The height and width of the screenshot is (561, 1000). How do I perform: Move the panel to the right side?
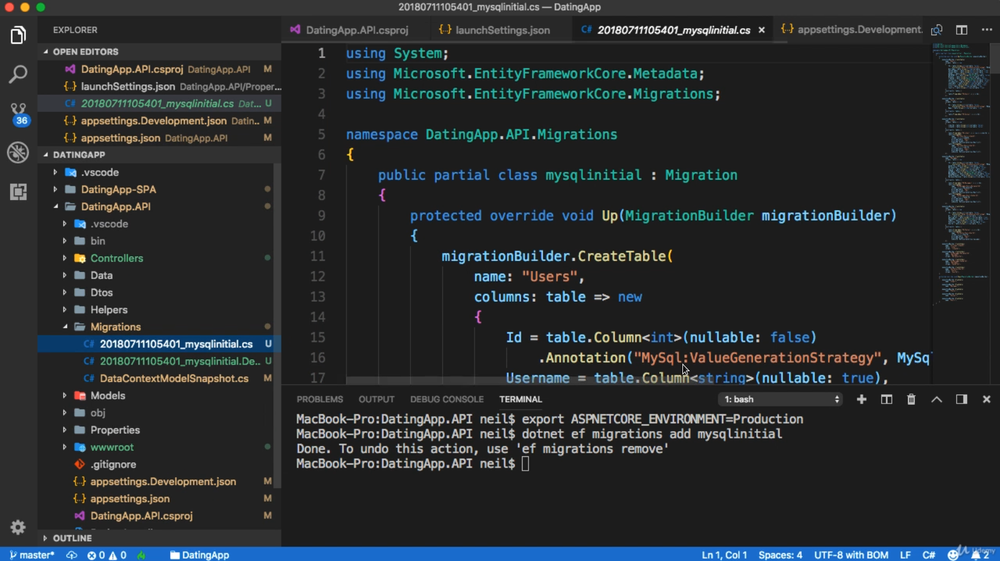(961, 399)
